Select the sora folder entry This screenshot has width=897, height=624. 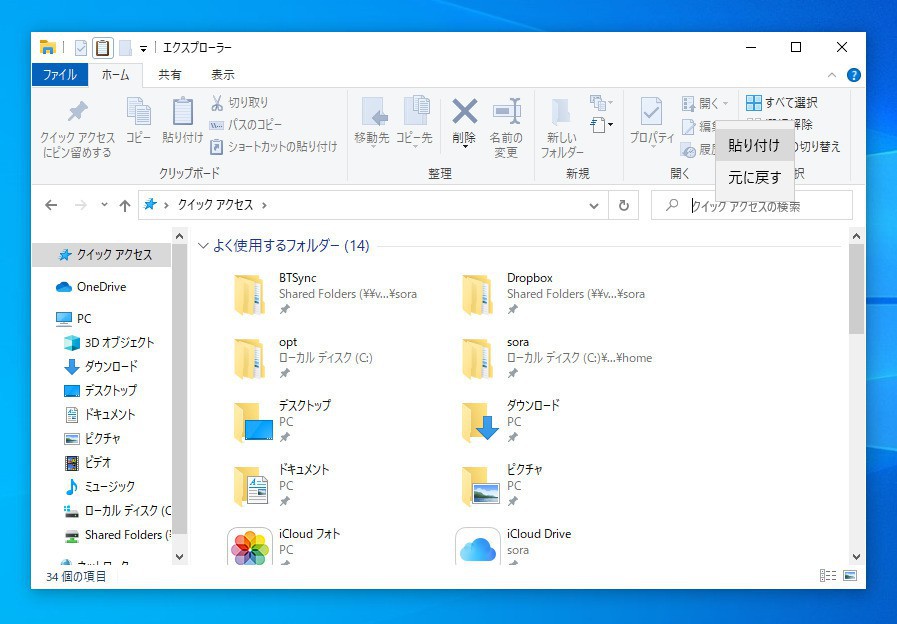pos(557,358)
